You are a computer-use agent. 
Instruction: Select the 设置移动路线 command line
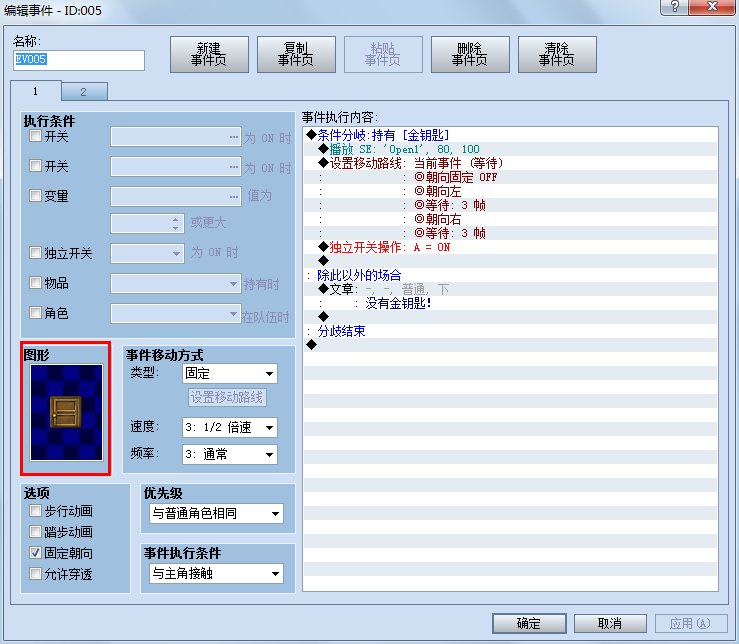click(x=510, y=163)
